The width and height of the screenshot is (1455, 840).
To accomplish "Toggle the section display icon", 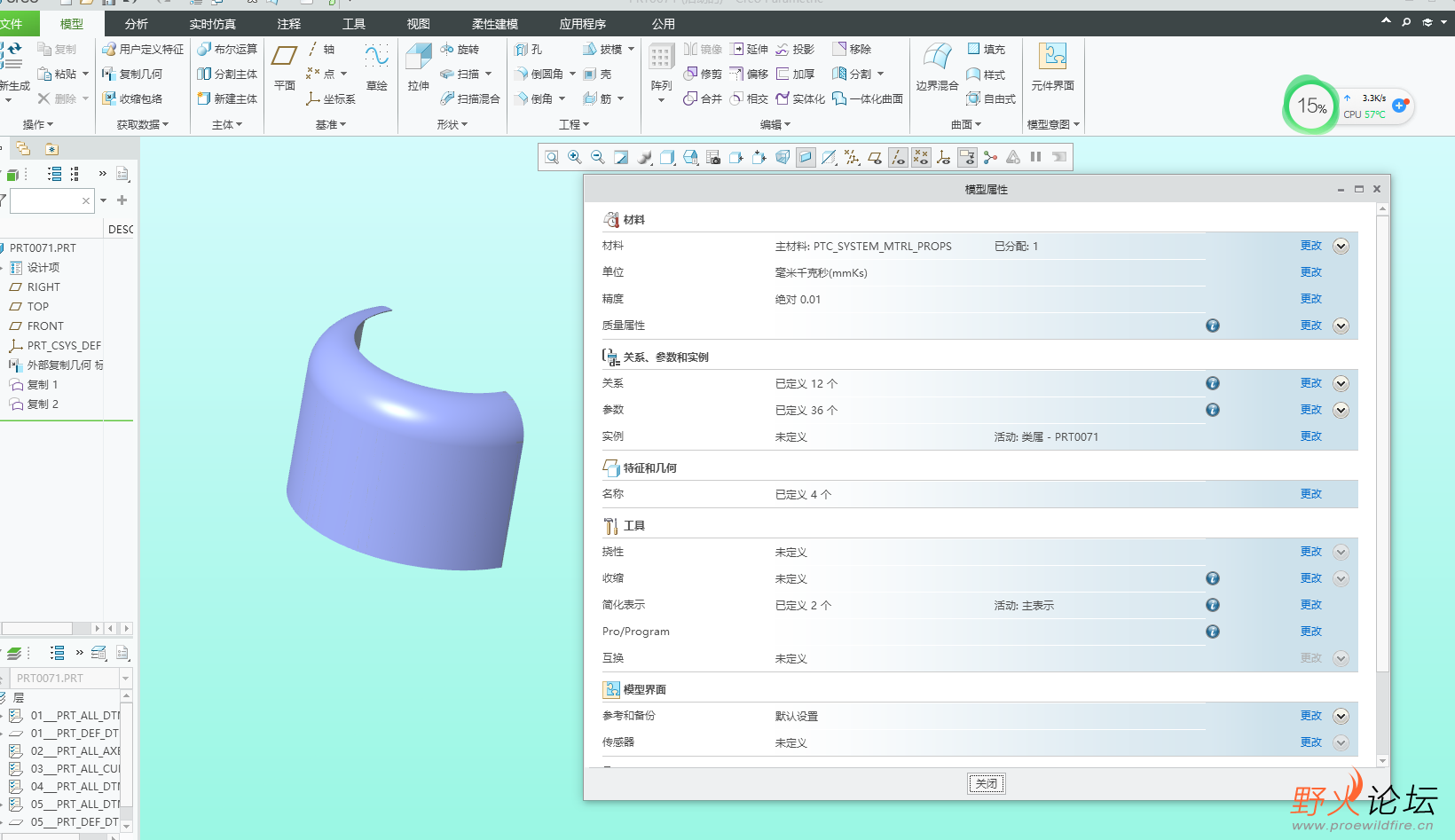I will click(x=806, y=157).
